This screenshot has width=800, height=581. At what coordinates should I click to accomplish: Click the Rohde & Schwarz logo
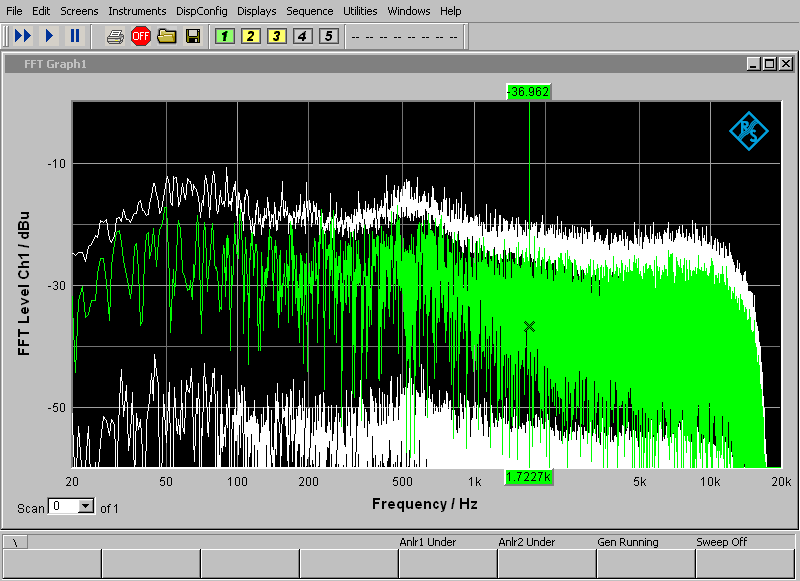pos(748,131)
